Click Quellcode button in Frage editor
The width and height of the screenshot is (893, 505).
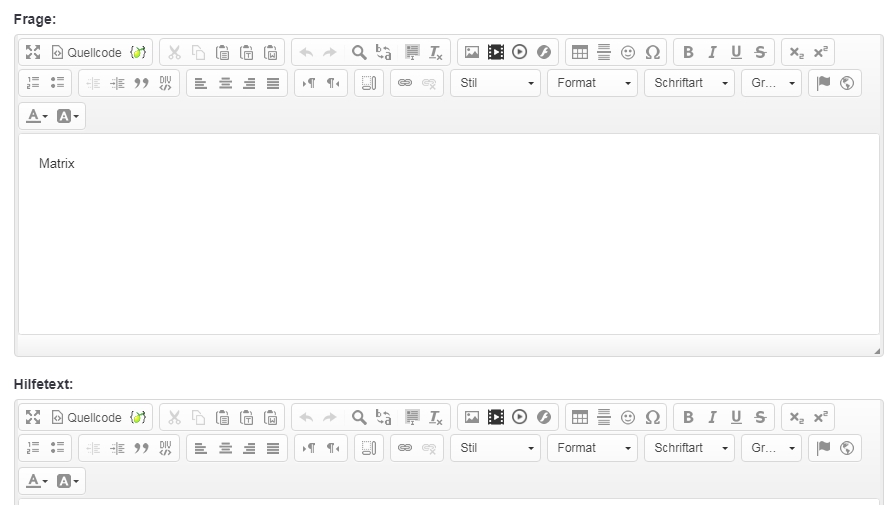pyautogui.click(x=86, y=52)
